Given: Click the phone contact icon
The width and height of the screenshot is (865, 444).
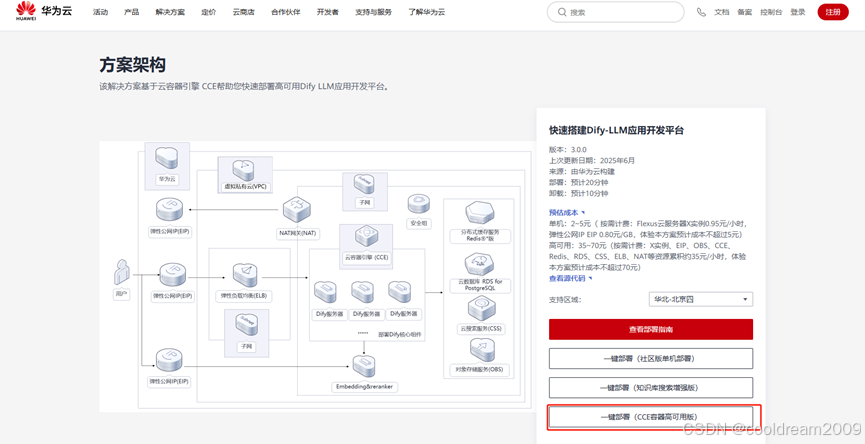Looking at the screenshot, I should pos(701,12).
